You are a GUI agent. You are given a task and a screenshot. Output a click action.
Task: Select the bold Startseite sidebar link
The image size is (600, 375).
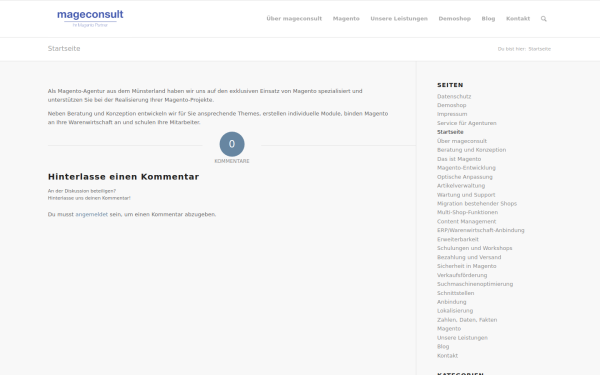click(x=450, y=132)
